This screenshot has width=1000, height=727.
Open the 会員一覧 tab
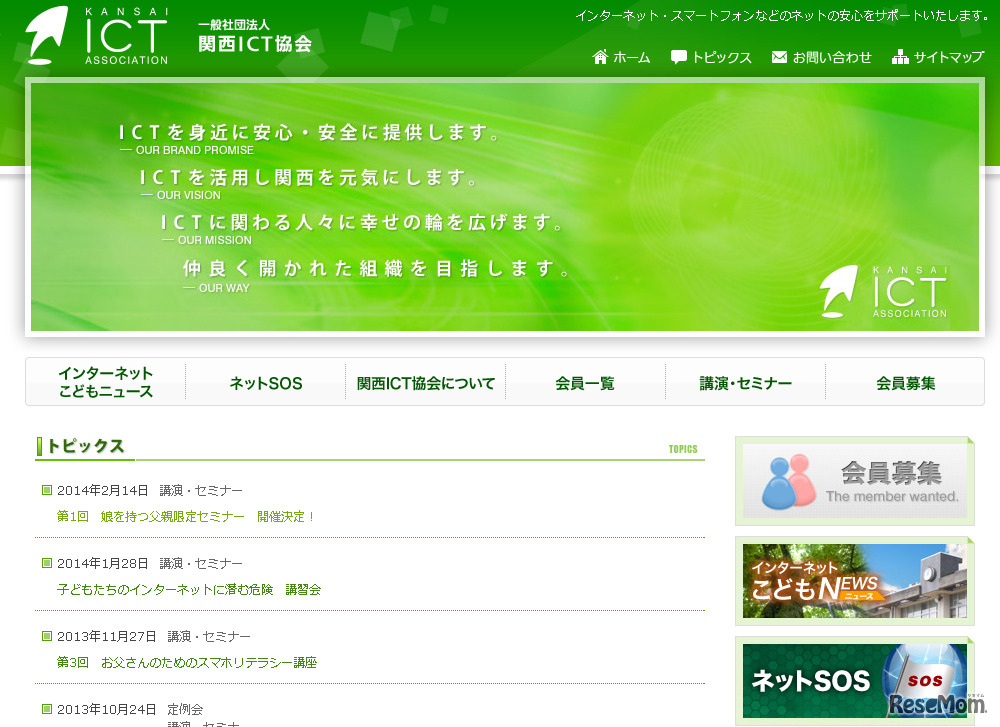(586, 382)
